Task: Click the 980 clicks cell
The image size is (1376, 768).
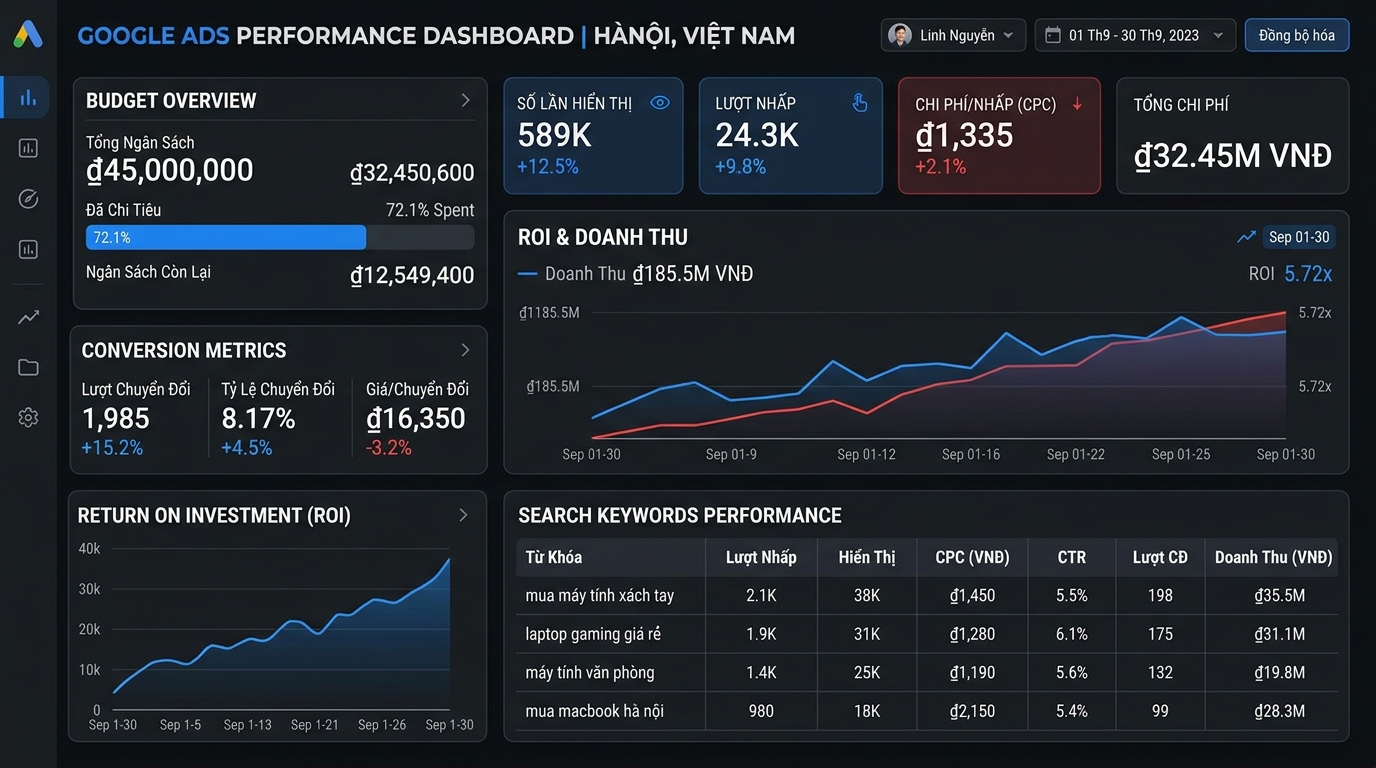Action: click(761, 711)
